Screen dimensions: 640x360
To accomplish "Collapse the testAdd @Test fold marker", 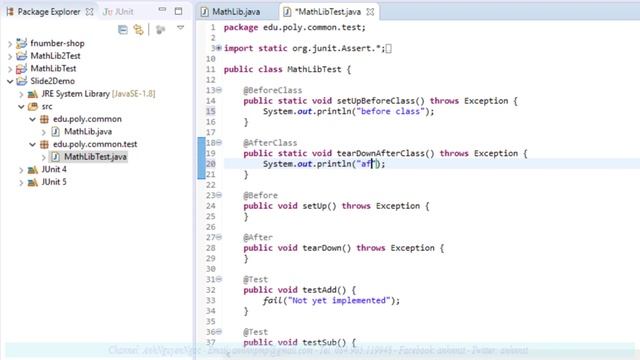I will coord(219,279).
